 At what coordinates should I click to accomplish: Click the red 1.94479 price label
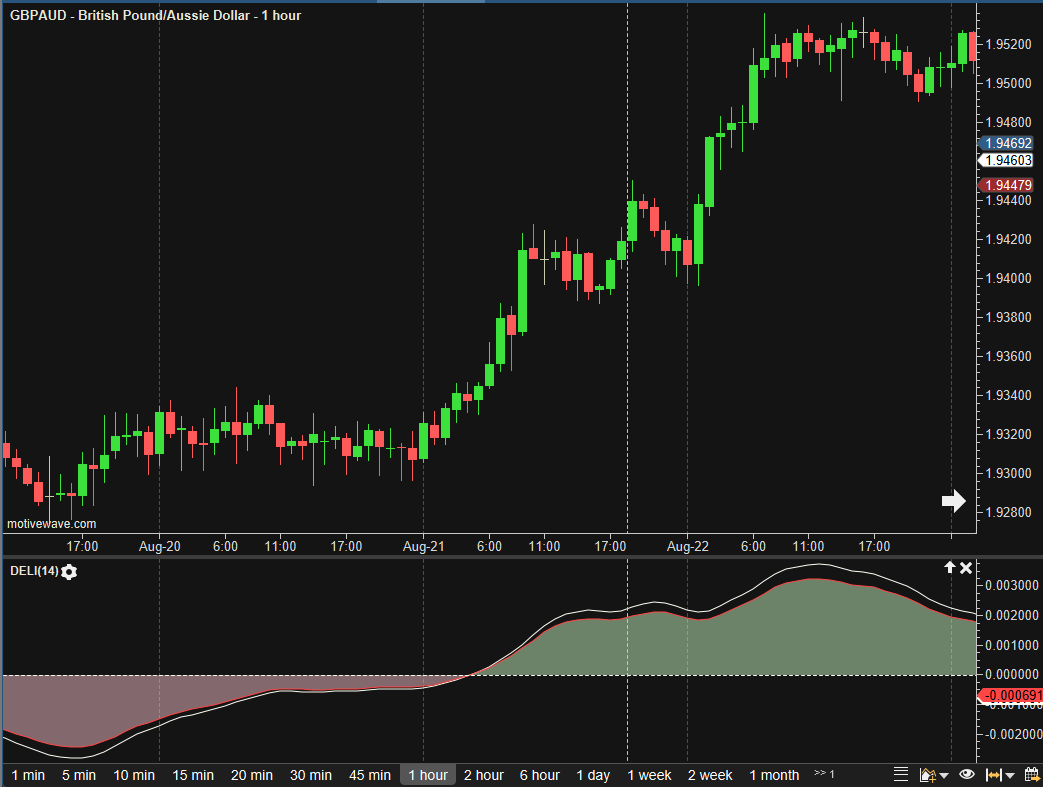tap(1007, 185)
